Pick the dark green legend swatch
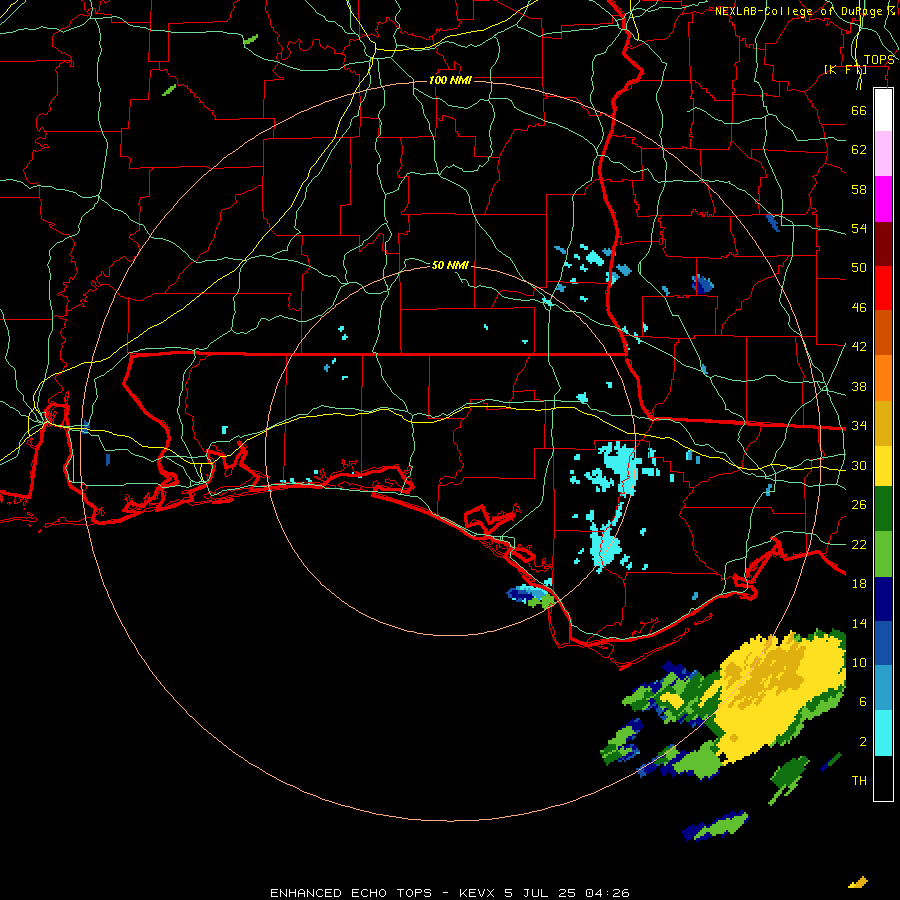 pos(883,509)
